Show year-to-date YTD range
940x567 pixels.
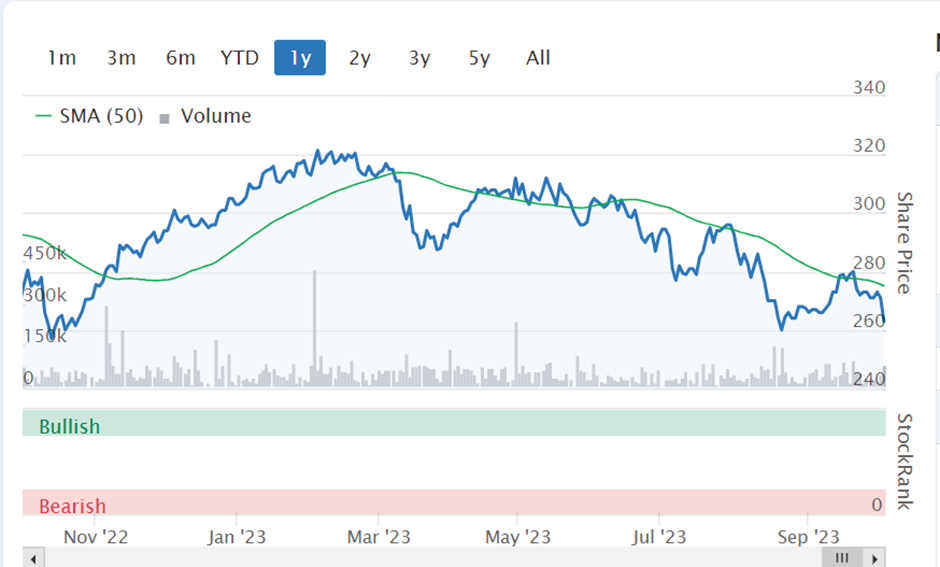240,58
